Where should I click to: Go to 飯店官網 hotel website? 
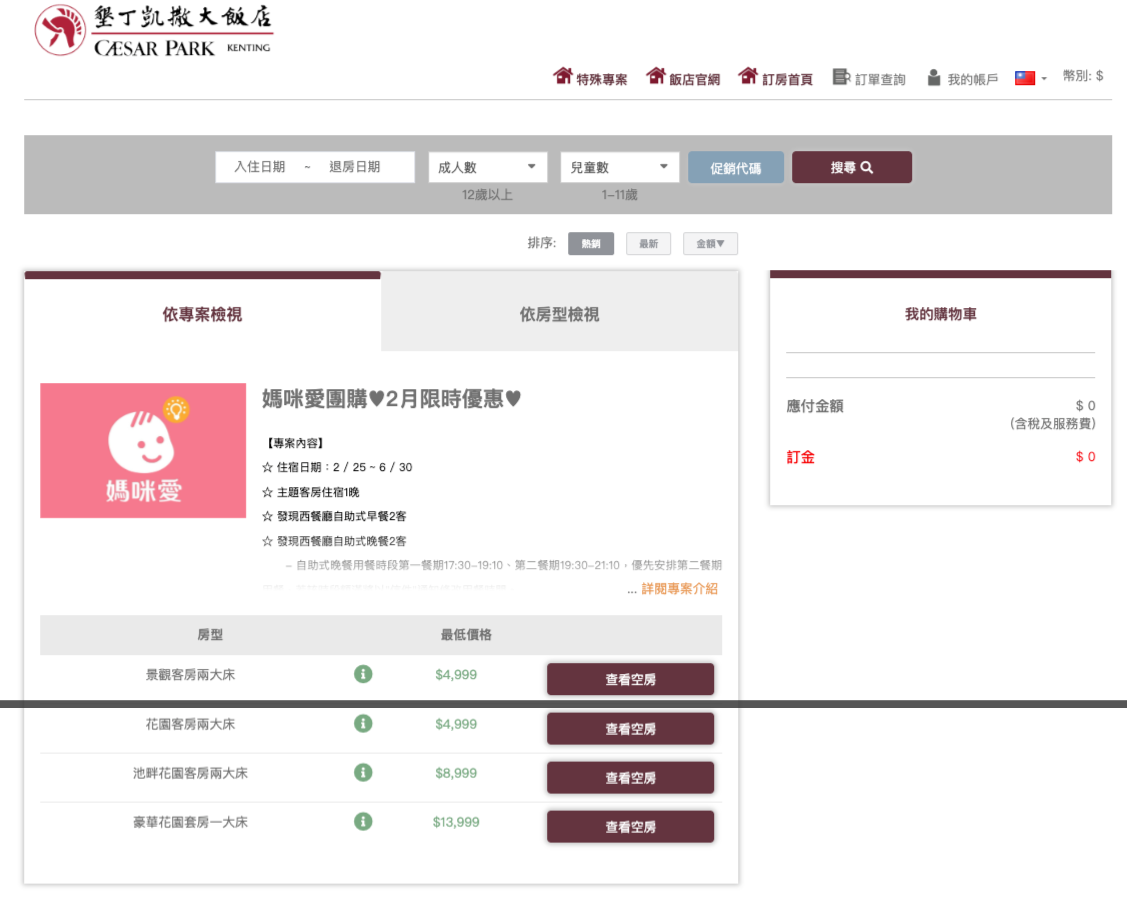point(683,78)
